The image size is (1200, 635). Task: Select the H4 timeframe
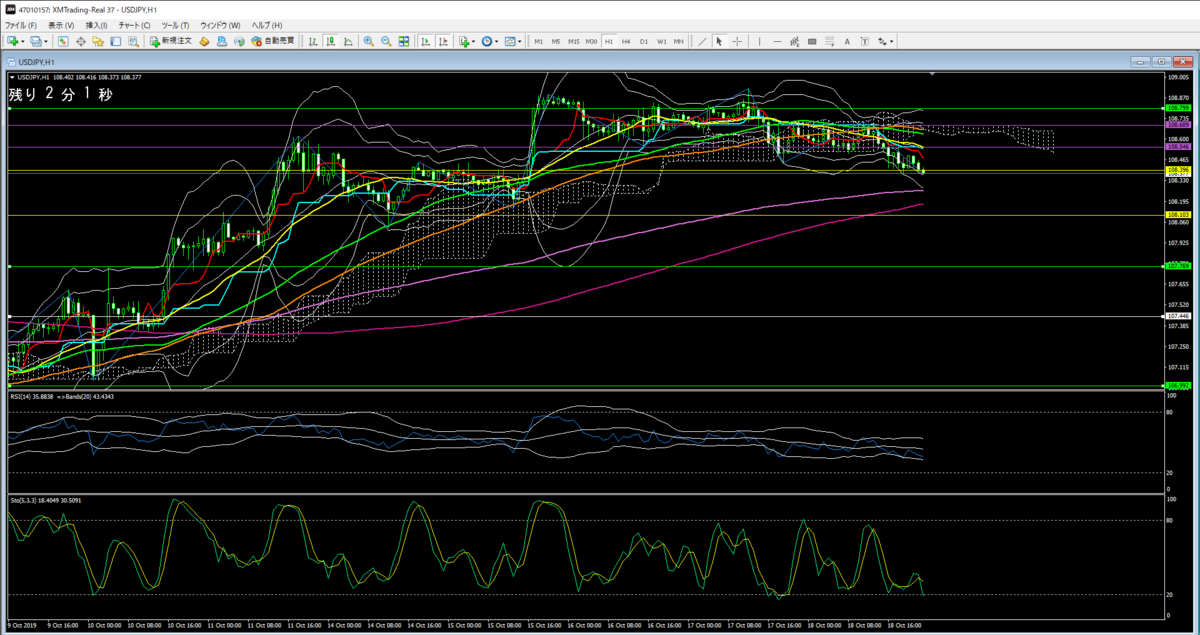pyautogui.click(x=626, y=41)
